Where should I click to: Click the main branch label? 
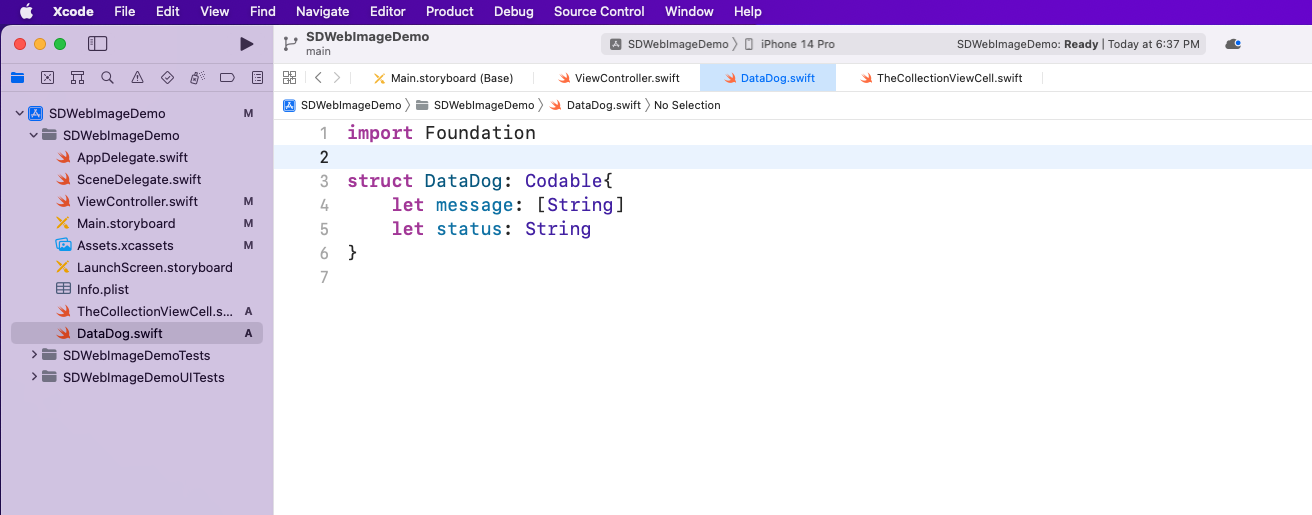point(318,51)
